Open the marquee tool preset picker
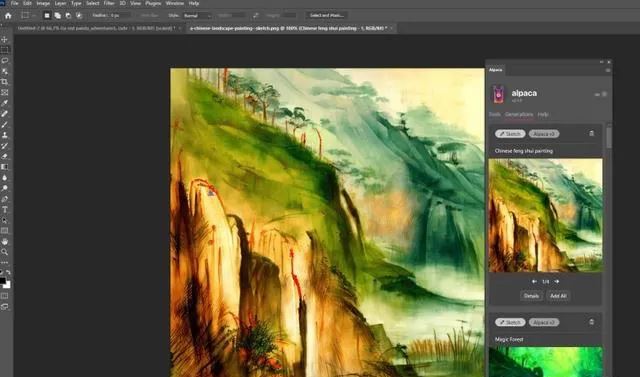 click(x=27, y=16)
